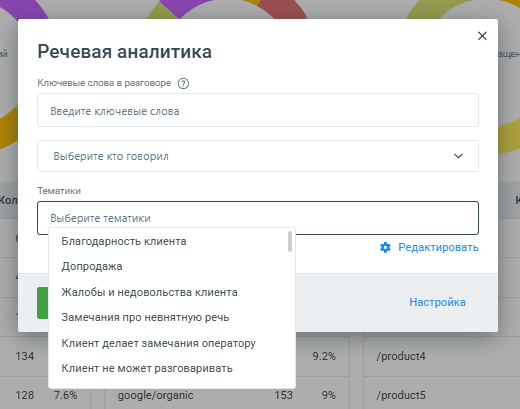Screen dimensions: 520x409
Task: Close the Речевая аналитика dialog
Action: click(482, 36)
